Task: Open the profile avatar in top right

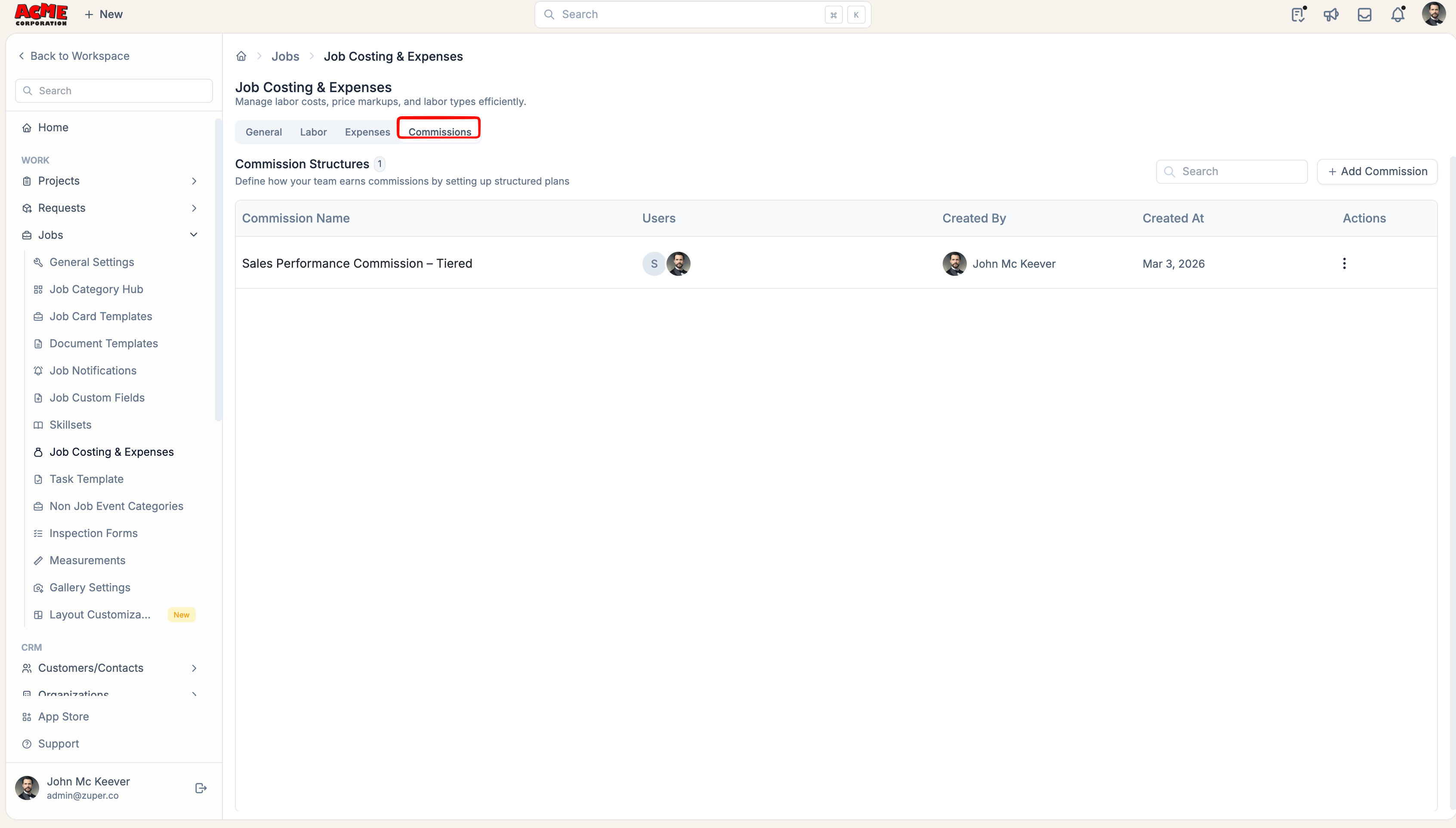Action: (x=1434, y=14)
